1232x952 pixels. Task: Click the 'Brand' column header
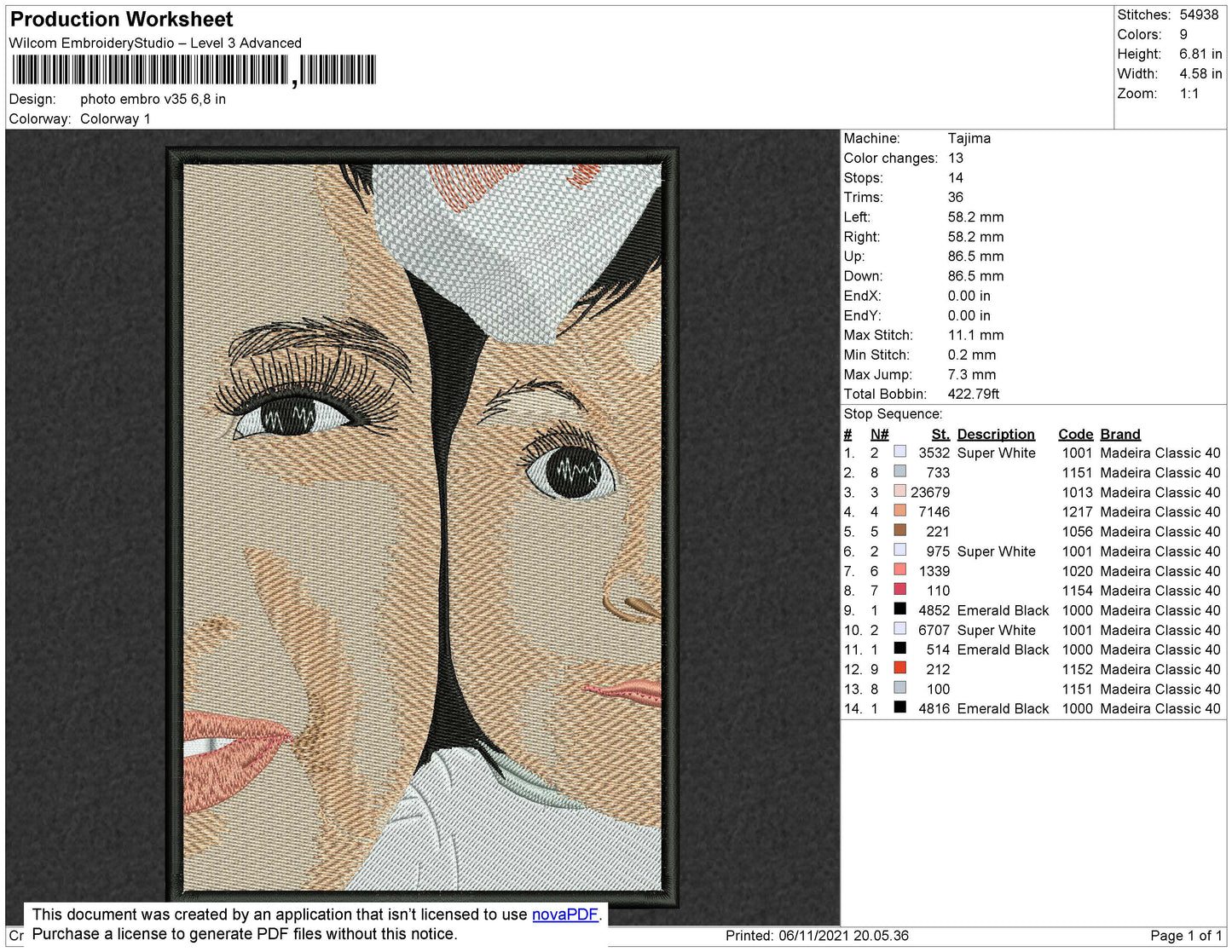coord(1120,434)
